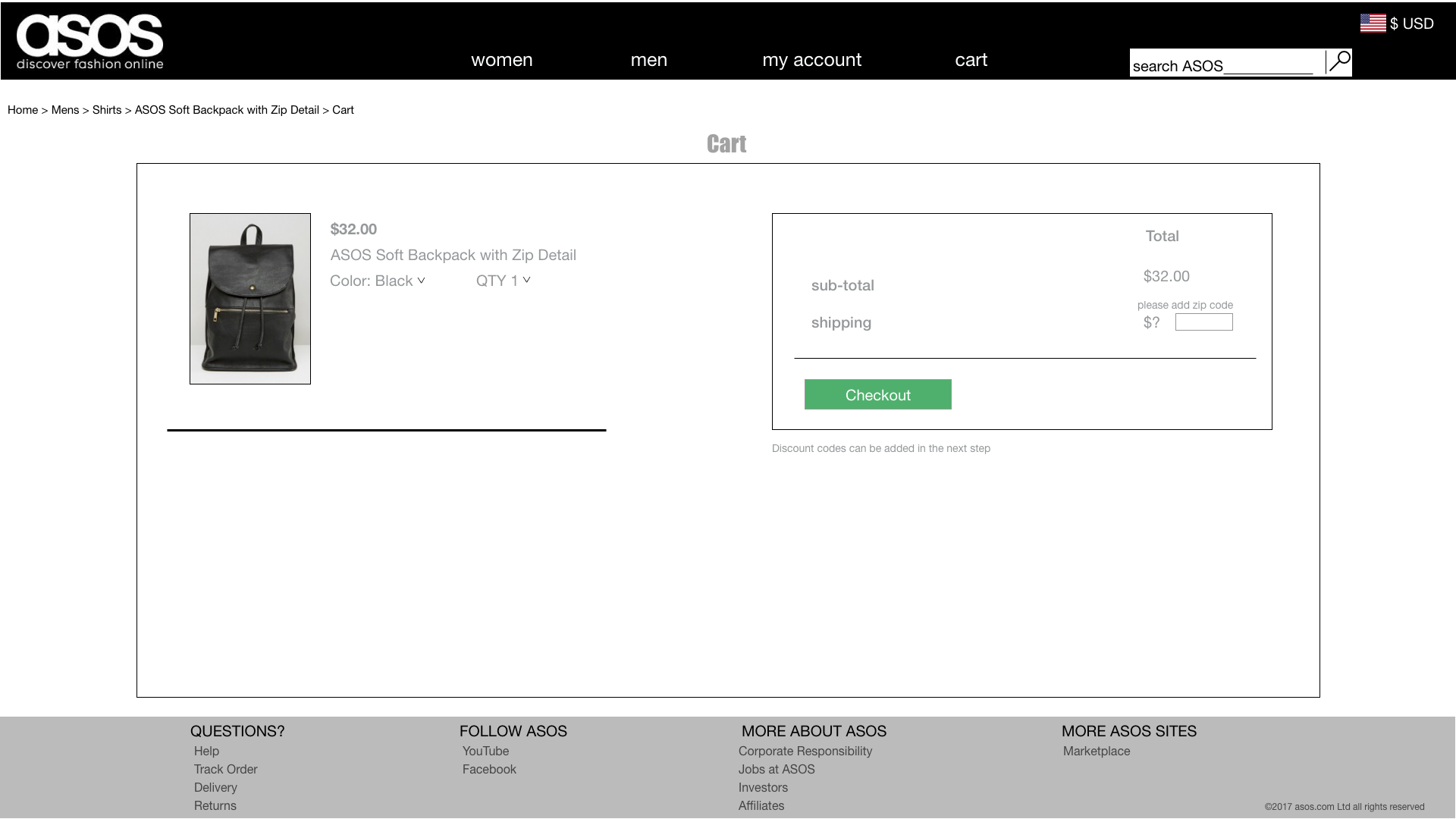Image resolution: width=1456 pixels, height=819 pixels.
Task: Click the Shirts breadcrumb link
Action: click(x=107, y=110)
